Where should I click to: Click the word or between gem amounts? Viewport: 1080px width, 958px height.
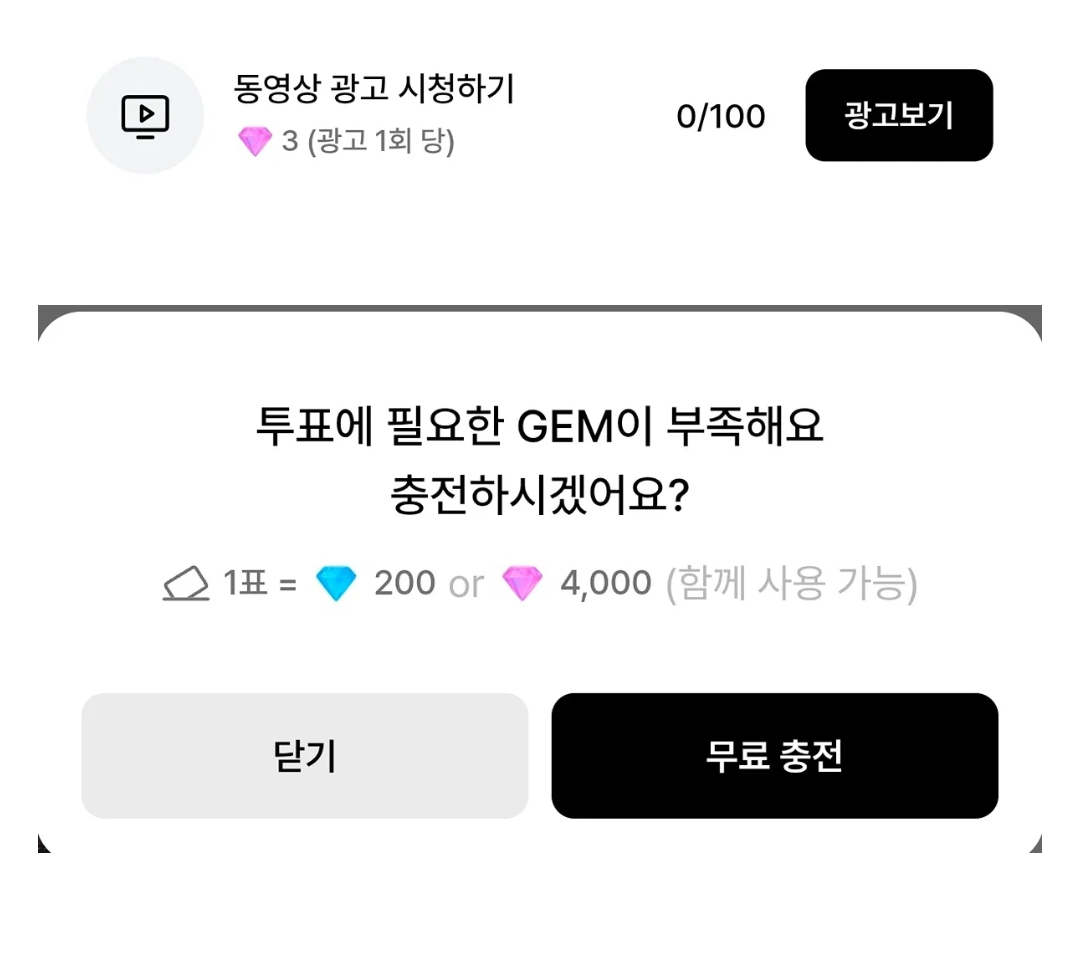pyautogui.click(x=466, y=585)
